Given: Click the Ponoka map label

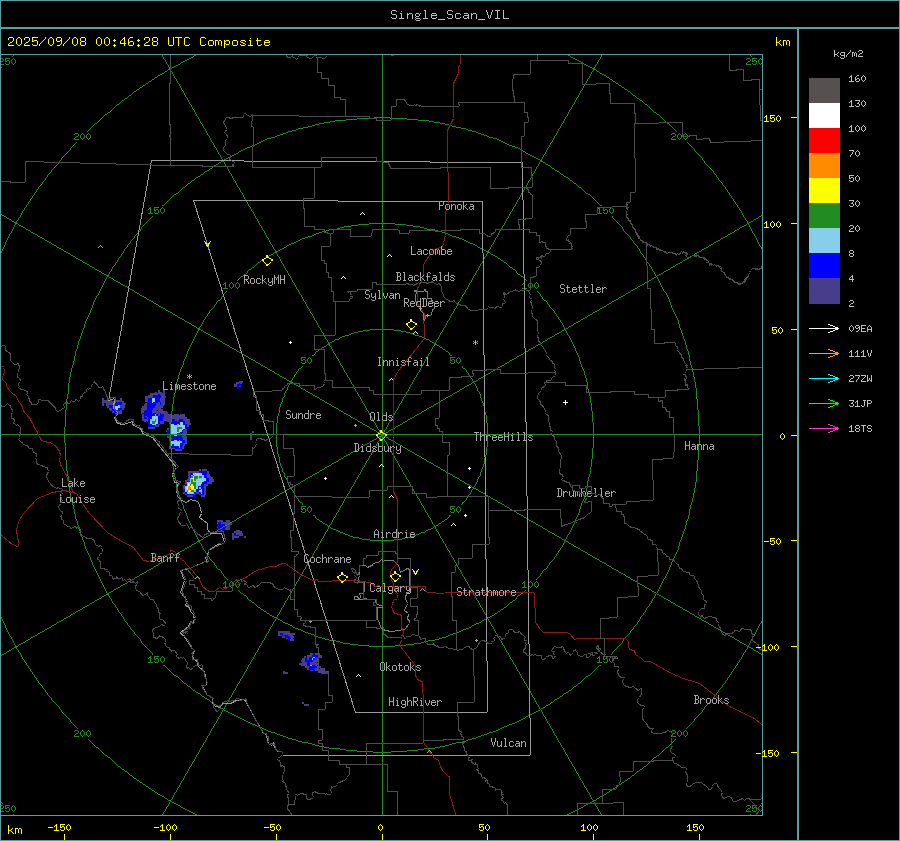Looking at the screenshot, I should [456, 206].
